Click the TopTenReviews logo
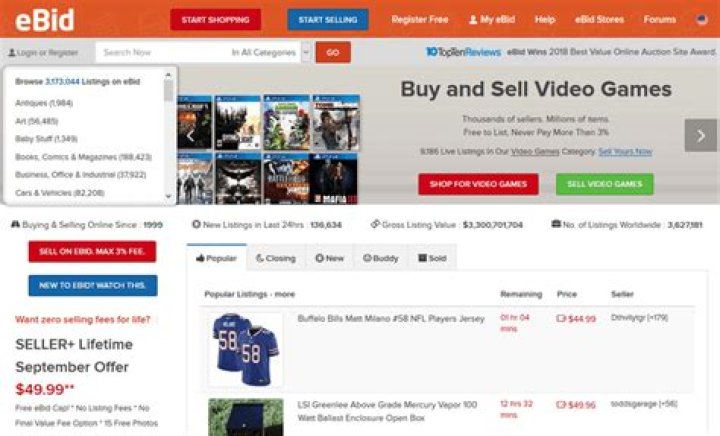Viewport: 720px width, 436px height. [463, 52]
